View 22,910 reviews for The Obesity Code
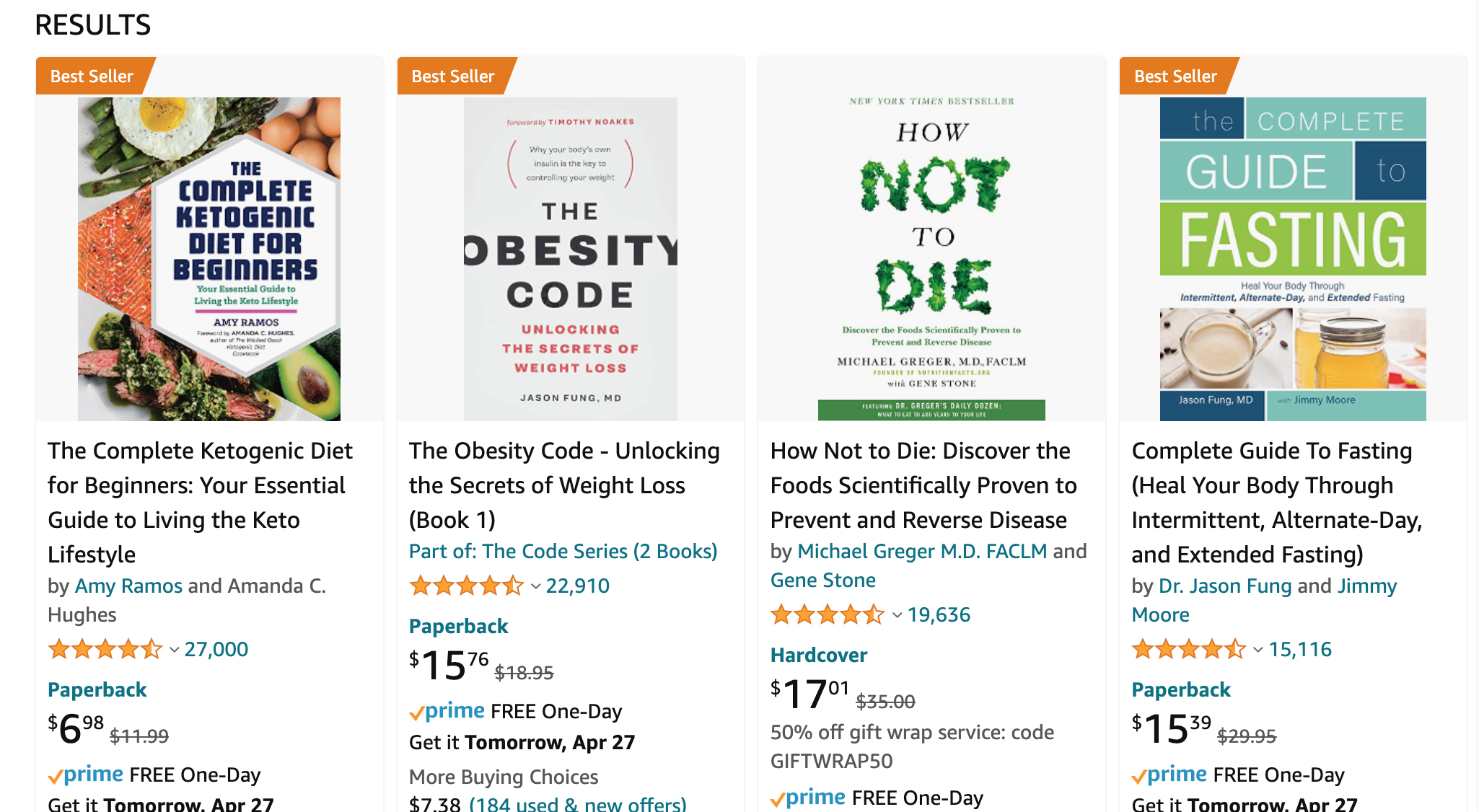Screen dimensions: 1479x812 (x=577, y=586)
